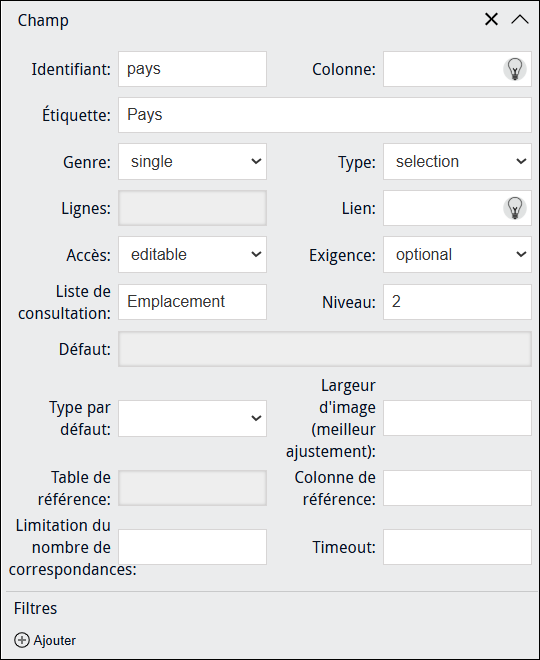This screenshot has height=660, width=540.
Task: Open the Exigence dropdown showing optional
Action: (457, 254)
